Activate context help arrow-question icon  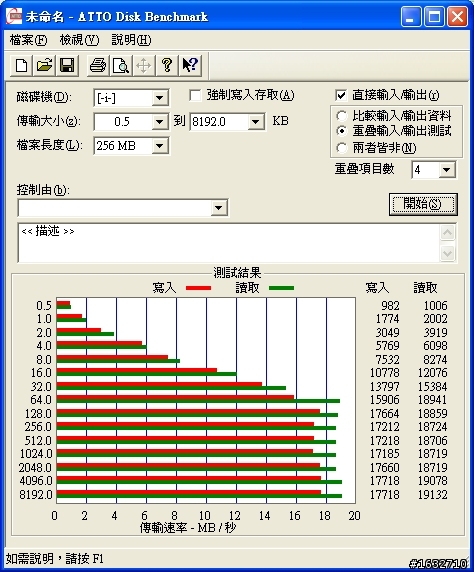pyautogui.click(x=190, y=66)
